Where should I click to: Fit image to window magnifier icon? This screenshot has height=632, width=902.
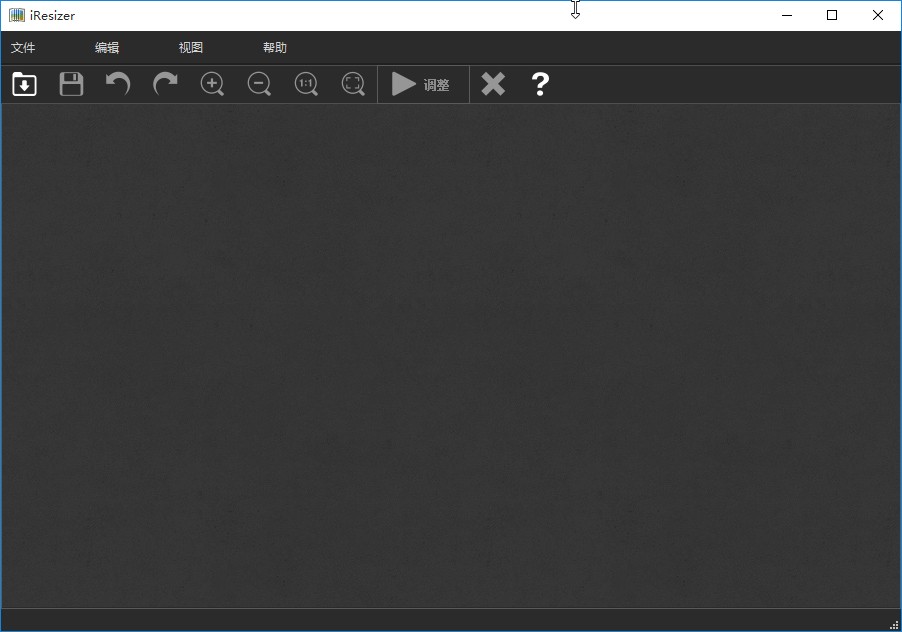point(353,84)
